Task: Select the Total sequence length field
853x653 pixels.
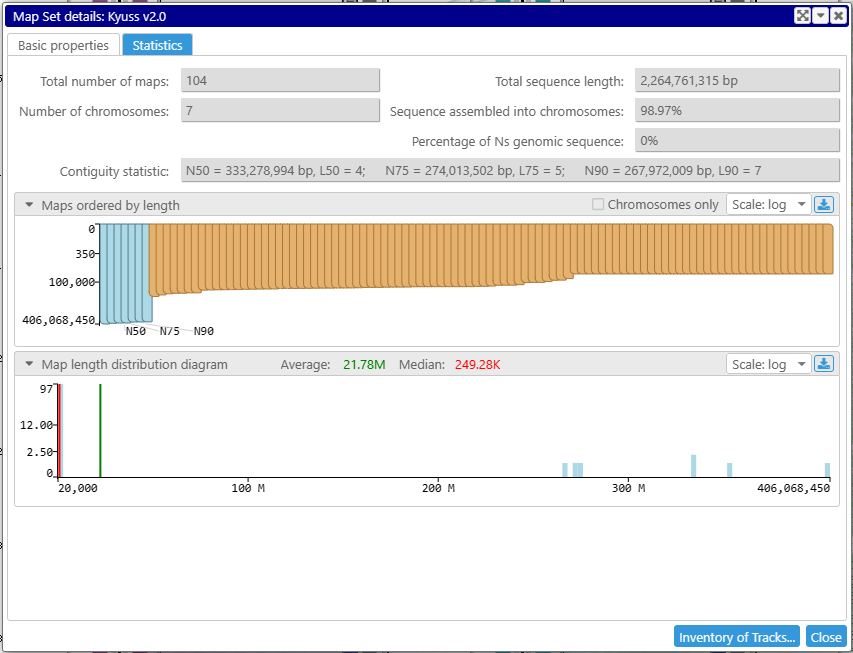Action: pos(737,81)
